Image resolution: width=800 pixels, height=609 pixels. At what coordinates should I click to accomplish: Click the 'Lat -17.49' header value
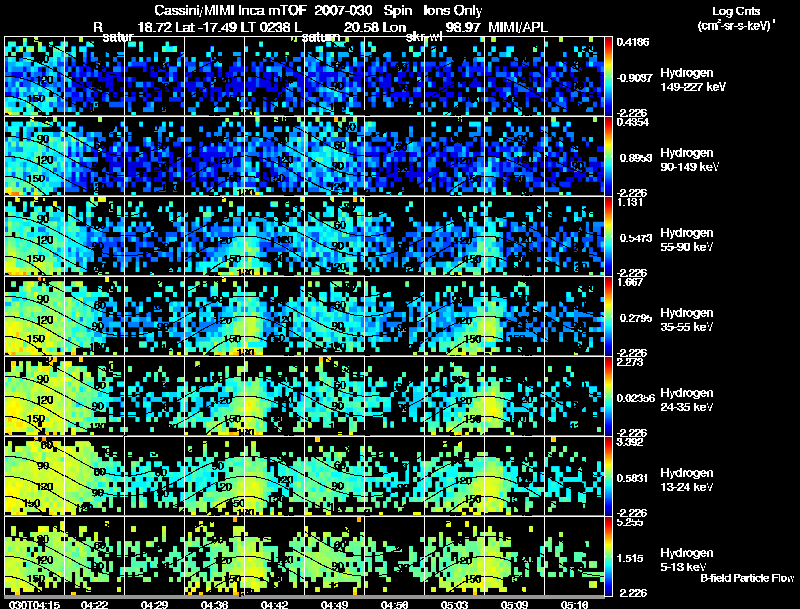click(x=206, y=27)
